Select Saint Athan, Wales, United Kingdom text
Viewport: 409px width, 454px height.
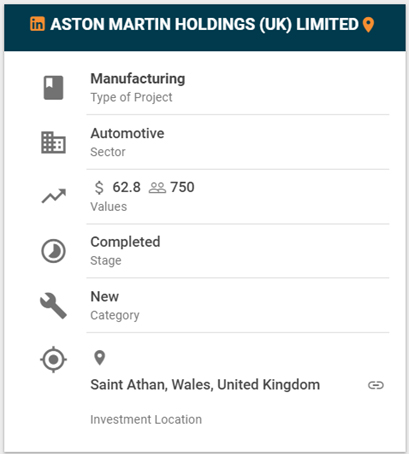coord(205,385)
